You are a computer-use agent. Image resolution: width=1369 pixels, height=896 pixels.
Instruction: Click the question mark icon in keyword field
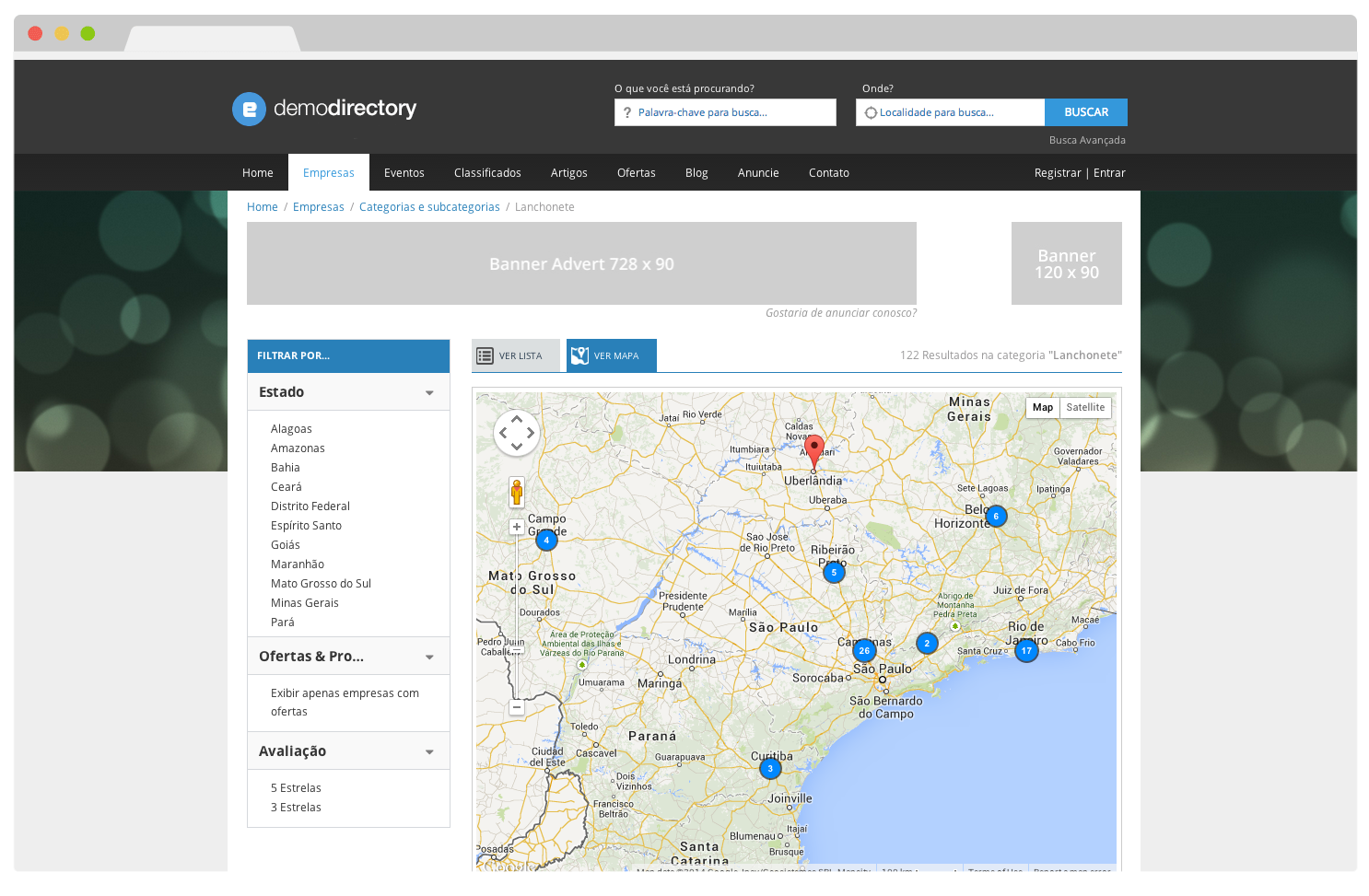tap(627, 112)
